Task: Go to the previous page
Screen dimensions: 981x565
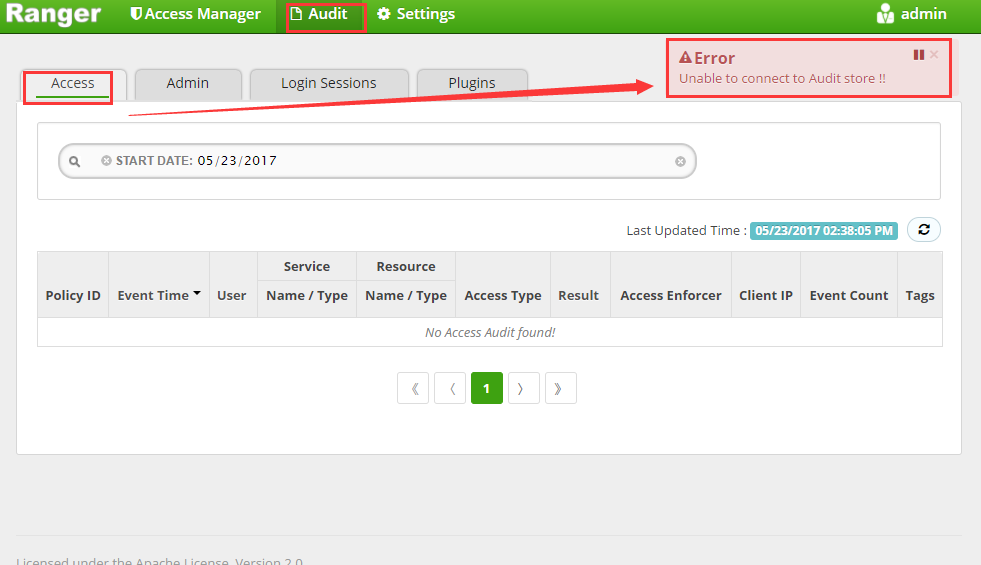Action: click(450, 388)
